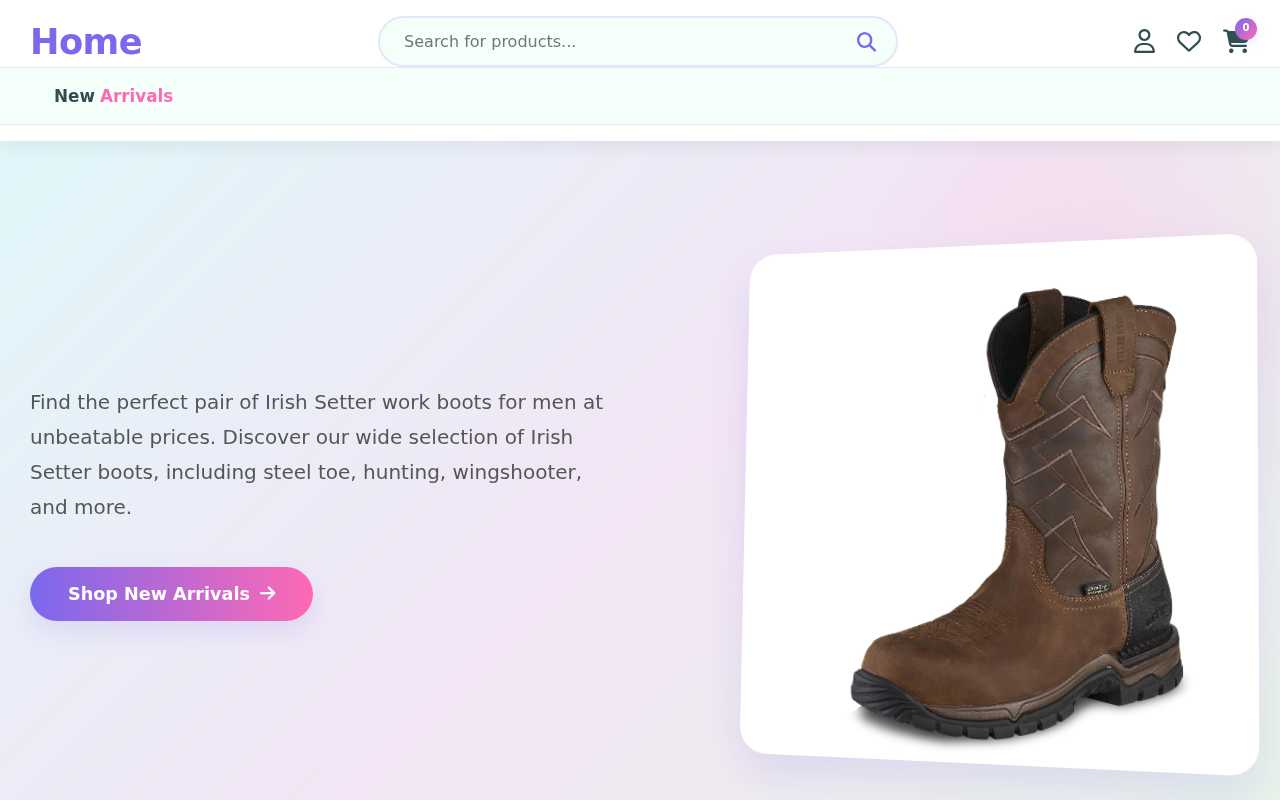Go to the Home logo
The height and width of the screenshot is (800, 1280).
pos(86,42)
